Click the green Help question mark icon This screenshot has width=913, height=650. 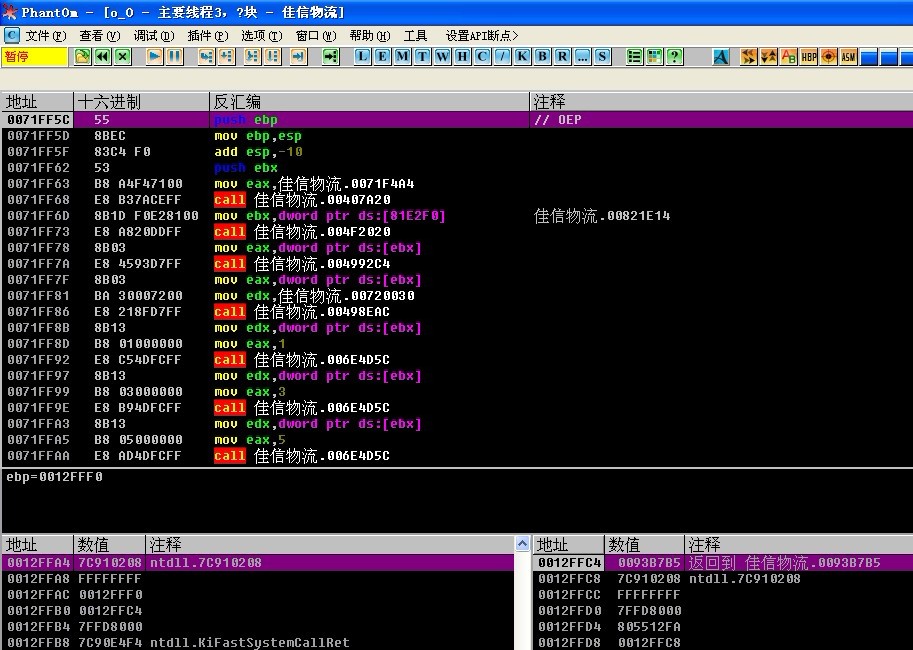674,56
